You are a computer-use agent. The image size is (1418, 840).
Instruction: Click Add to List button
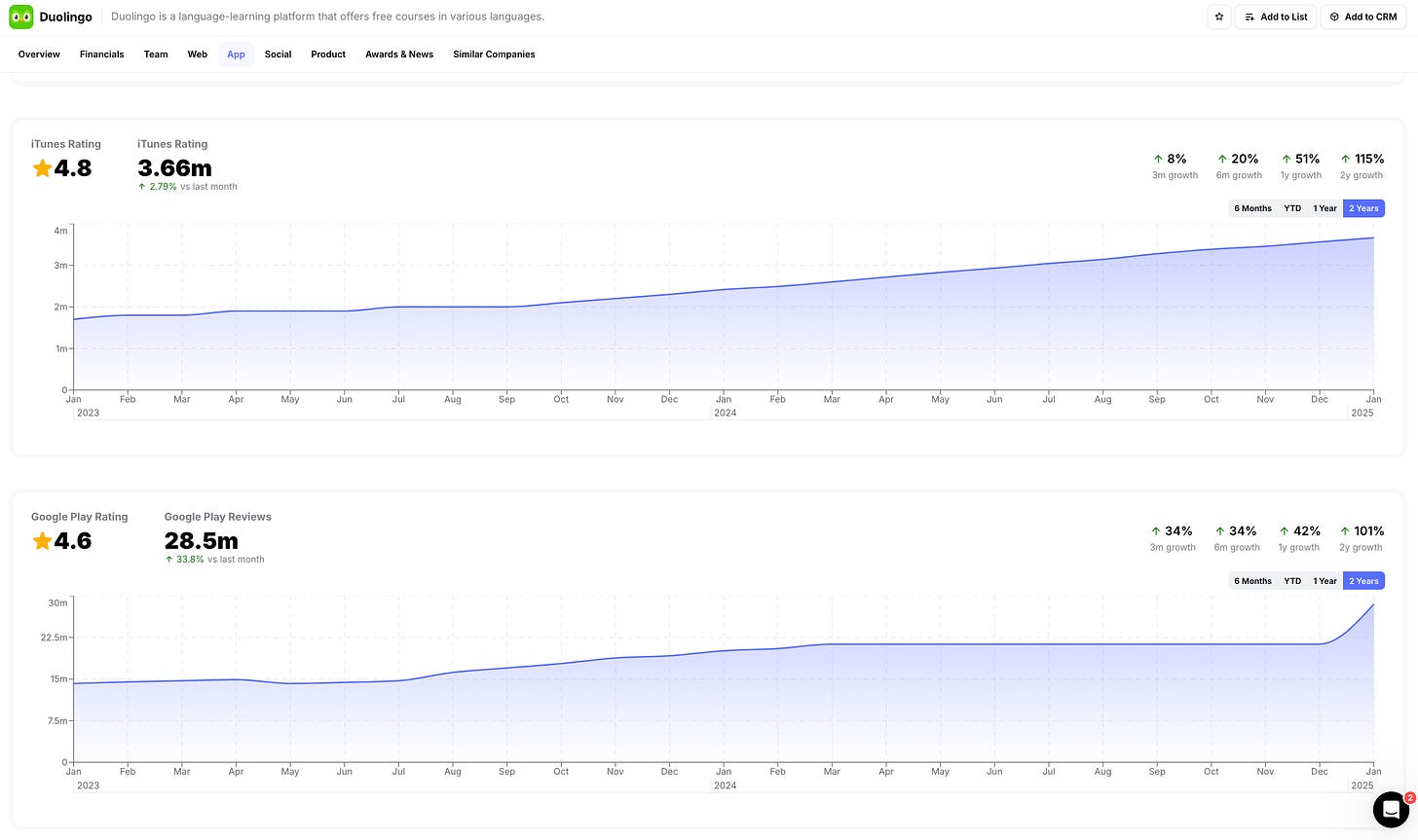[1276, 17]
